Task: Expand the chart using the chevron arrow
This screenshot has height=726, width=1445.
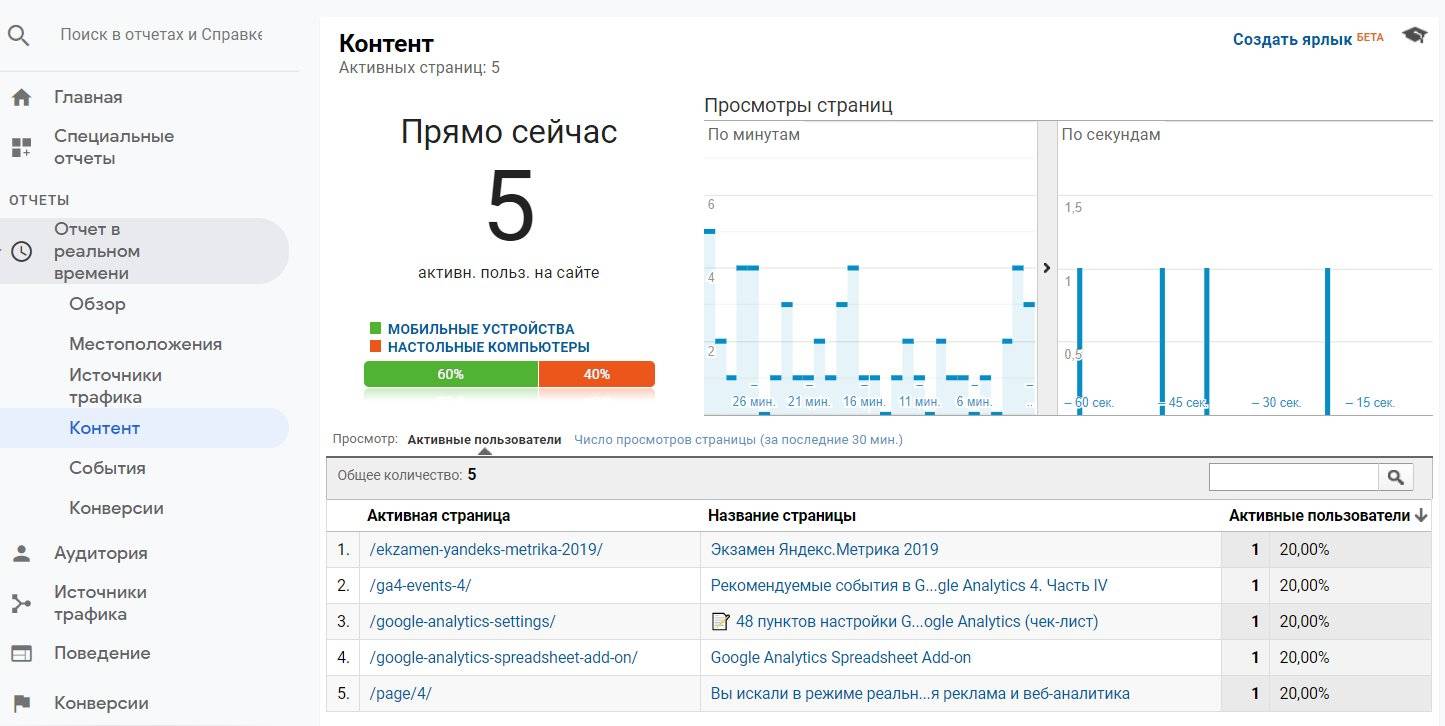Action: pos(1047,268)
